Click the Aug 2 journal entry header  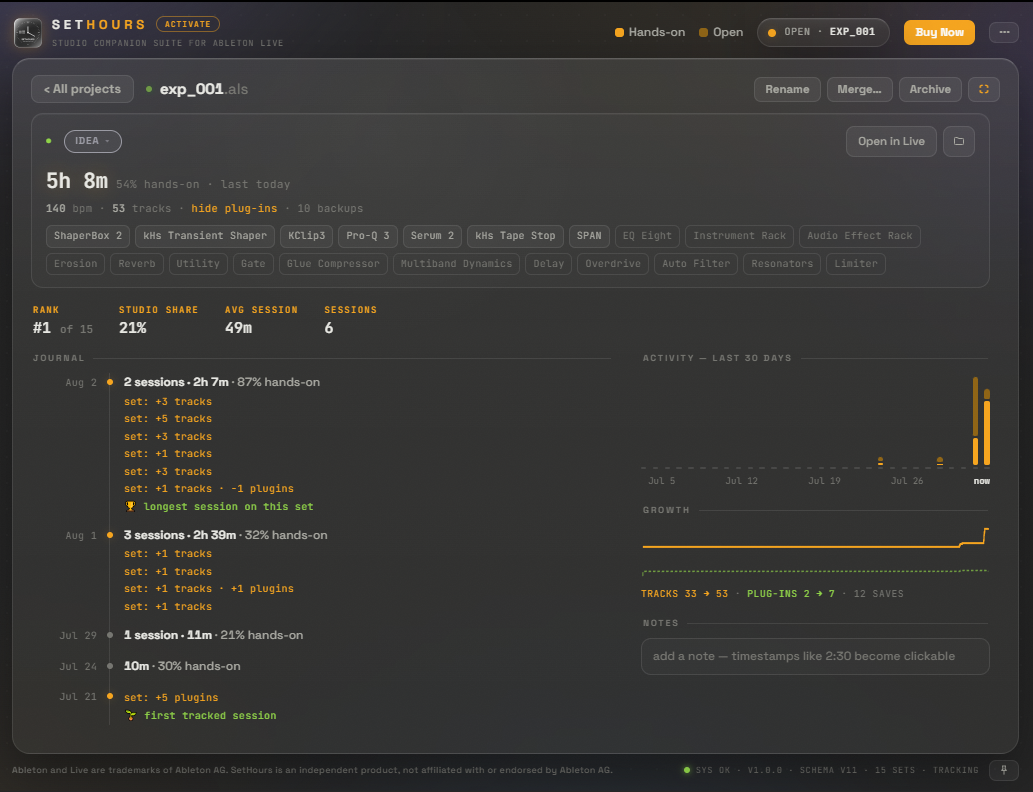pyautogui.click(x=221, y=382)
